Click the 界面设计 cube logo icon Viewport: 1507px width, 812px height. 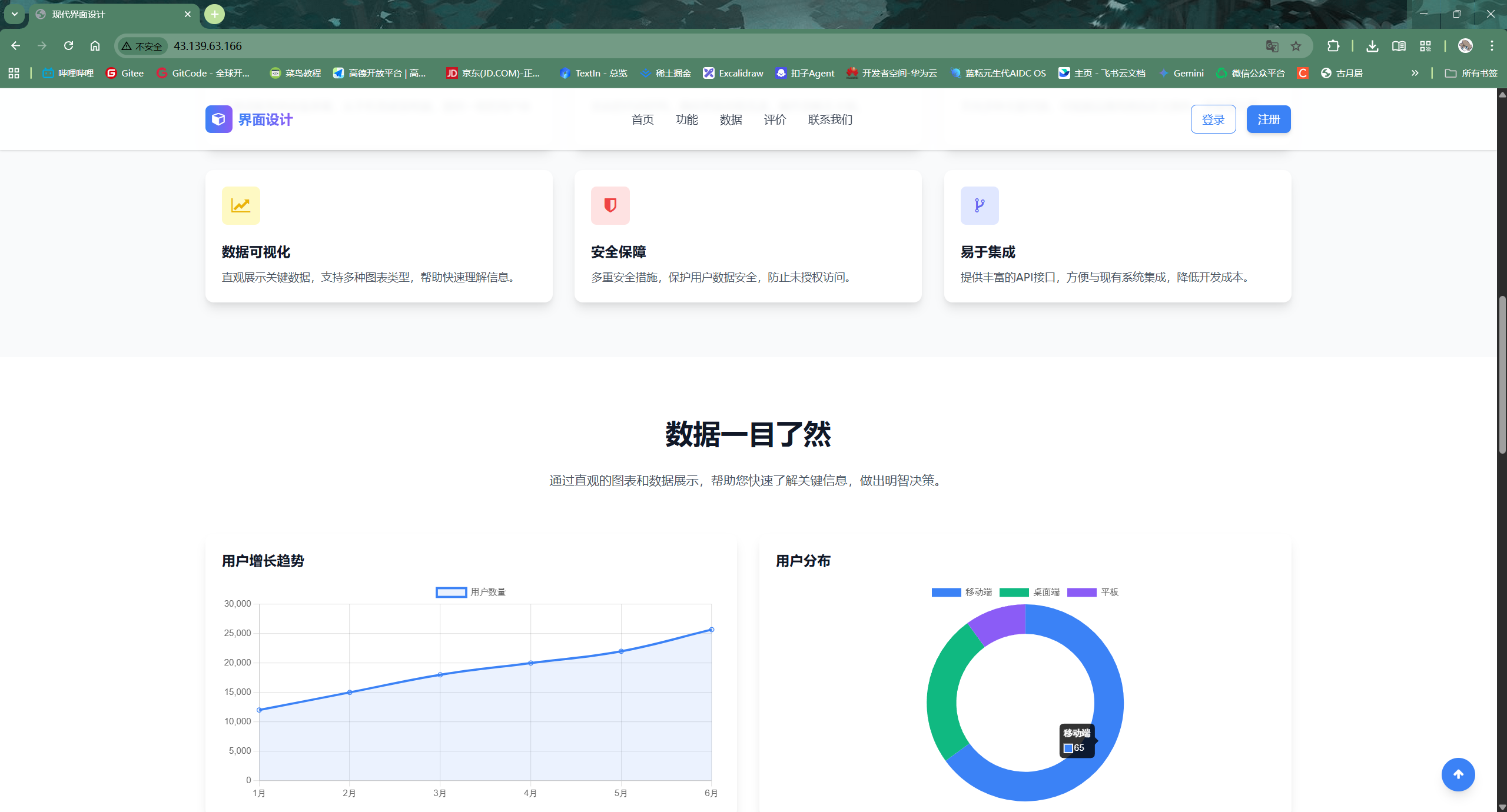[x=218, y=119]
